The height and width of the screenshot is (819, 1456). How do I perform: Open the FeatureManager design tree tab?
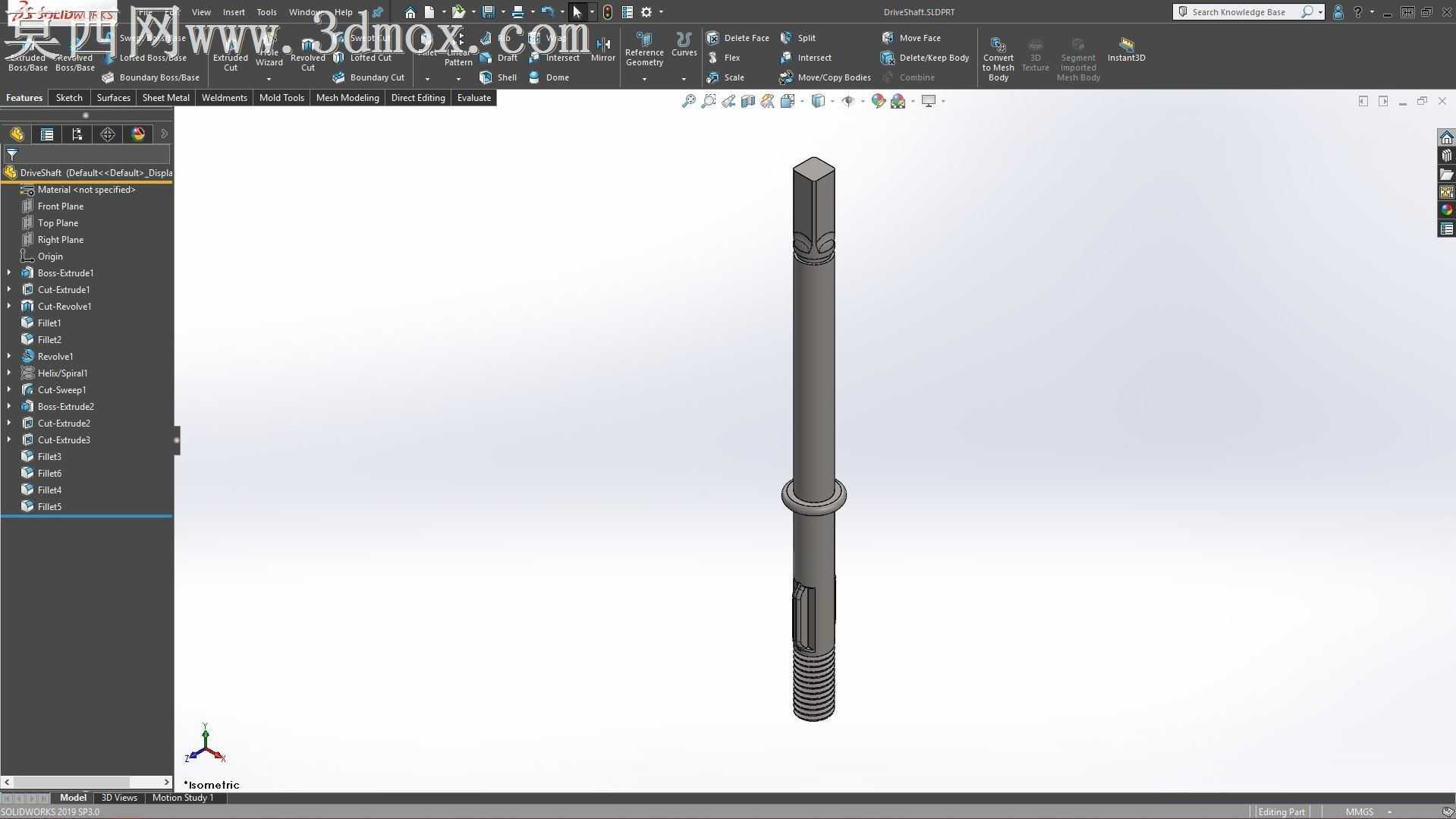17,134
